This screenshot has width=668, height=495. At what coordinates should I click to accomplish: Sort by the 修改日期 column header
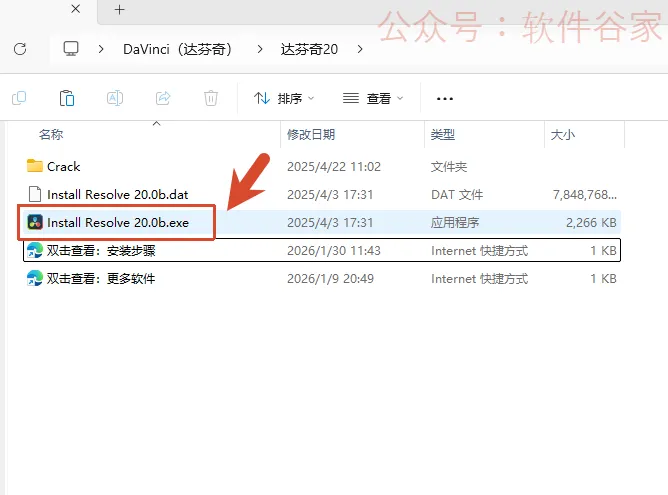coord(311,135)
